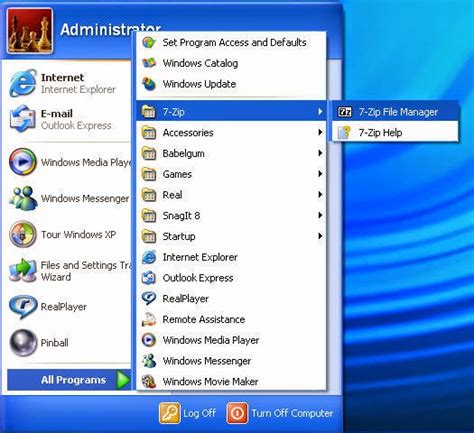Click the Internet label in pinned list

[62, 77]
